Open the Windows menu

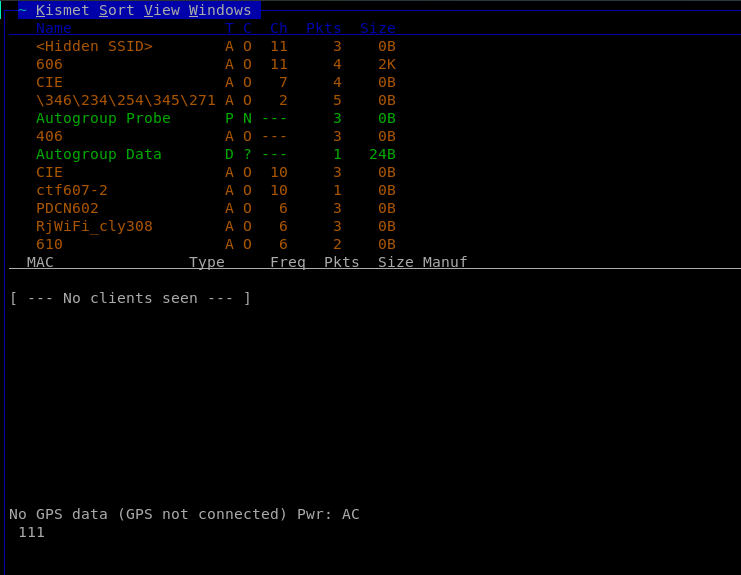[x=220, y=10]
